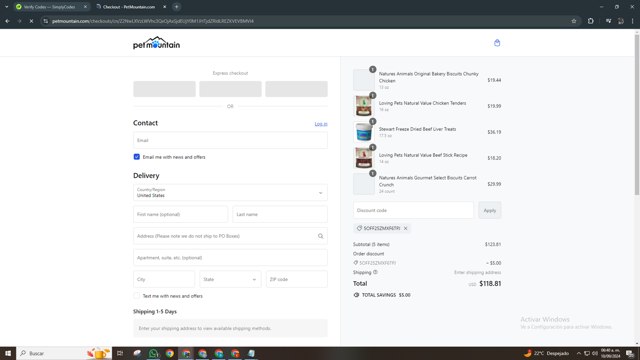
Task: Click the weather widget in the taskbar
Action: click(546, 353)
